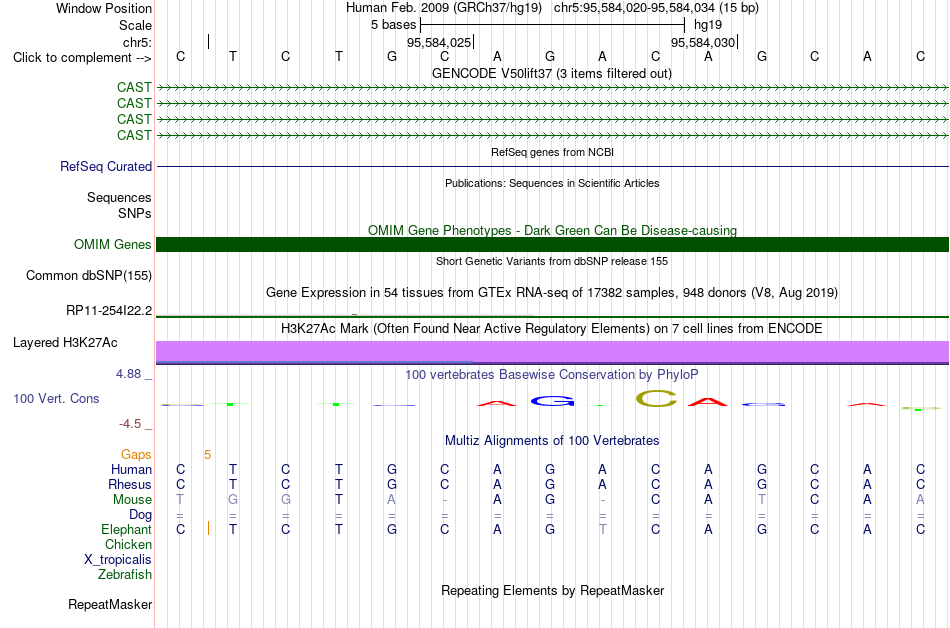Image resolution: width=950 pixels, height=628 pixels.
Task: Click the 100 Vert. Cons label
Action: click(x=56, y=398)
